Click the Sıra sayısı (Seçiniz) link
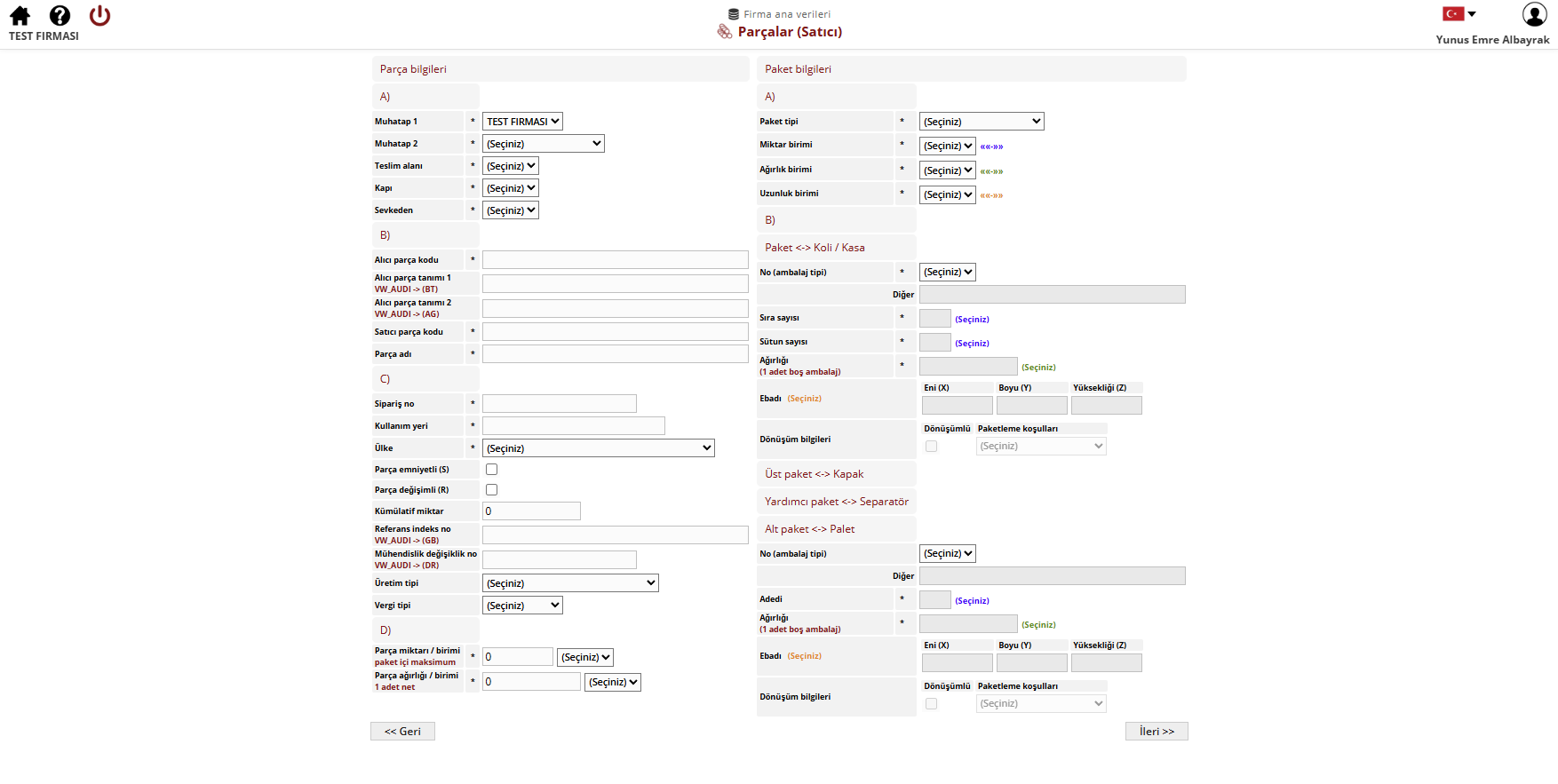Viewport: 1558px width, 784px height. (972, 320)
